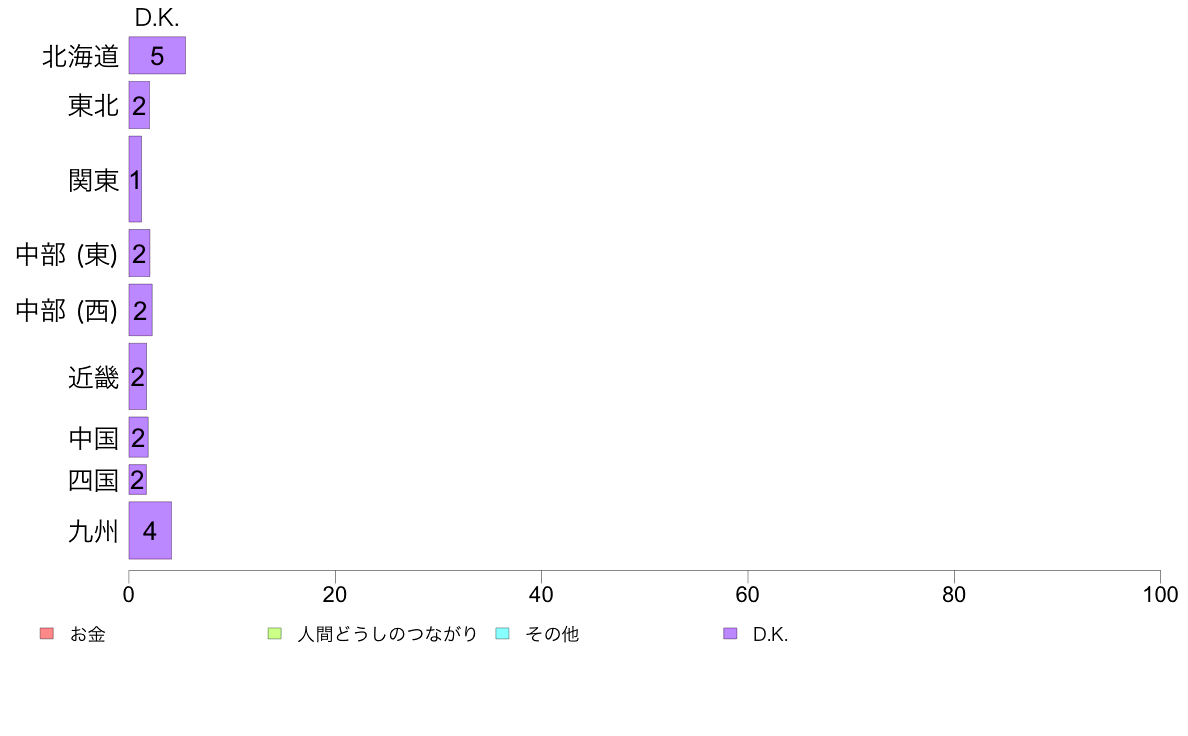Click the 九州 axis label
Screen dimensions: 1188x736
(x=93, y=532)
